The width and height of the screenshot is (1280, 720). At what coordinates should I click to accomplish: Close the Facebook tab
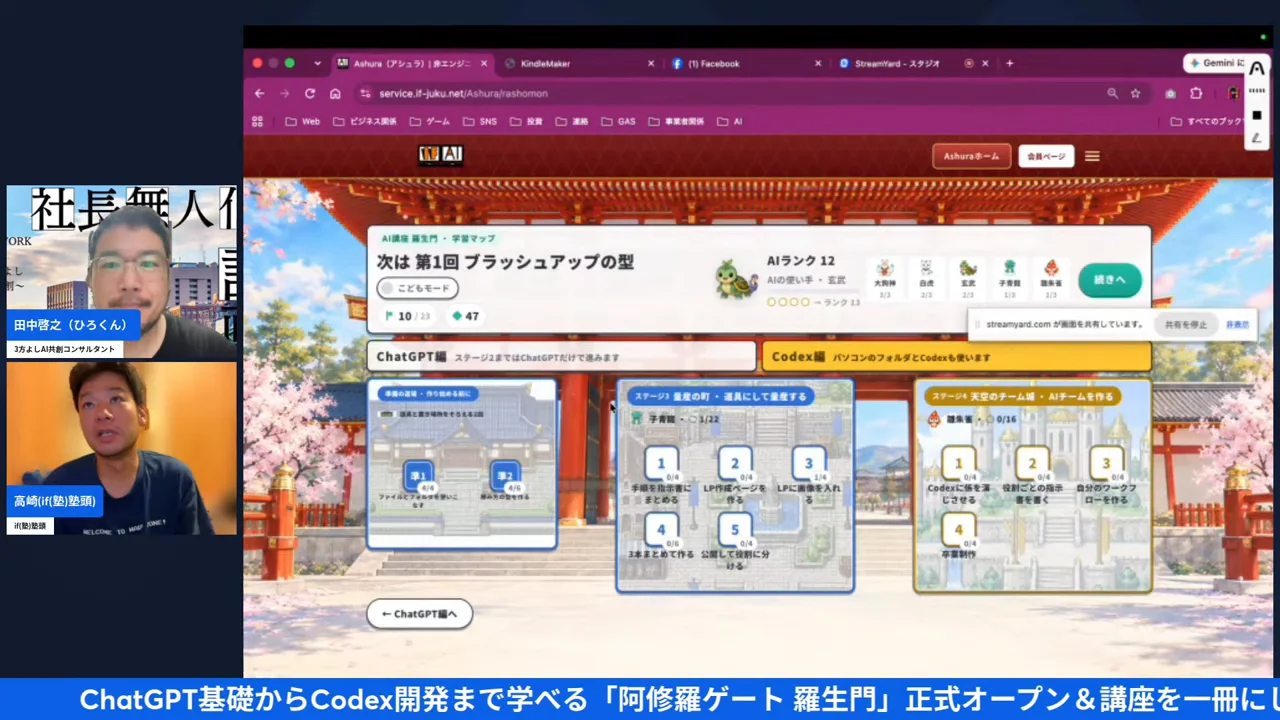coord(818,63)
